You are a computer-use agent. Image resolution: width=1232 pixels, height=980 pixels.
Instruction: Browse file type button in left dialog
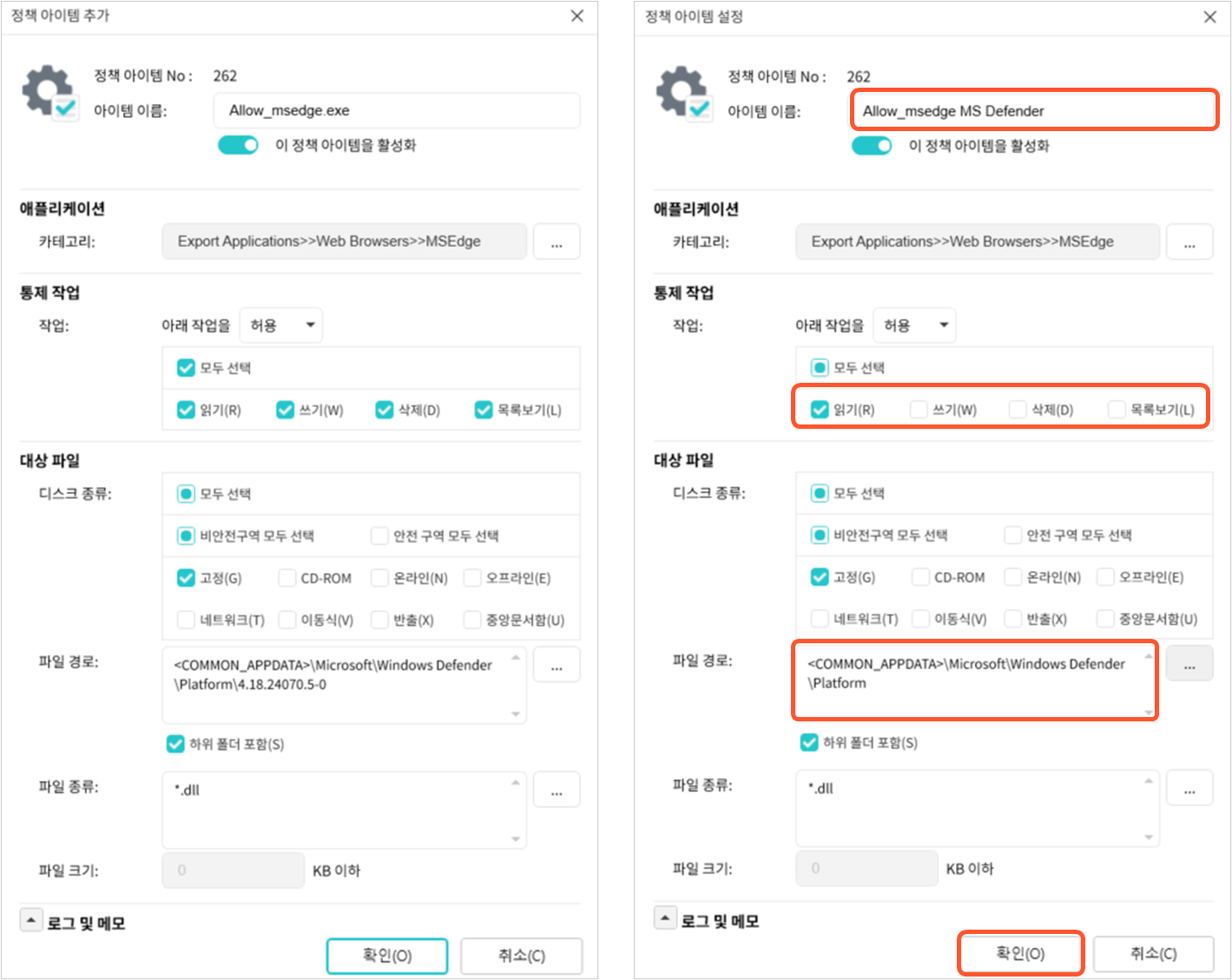coord(557,790)
